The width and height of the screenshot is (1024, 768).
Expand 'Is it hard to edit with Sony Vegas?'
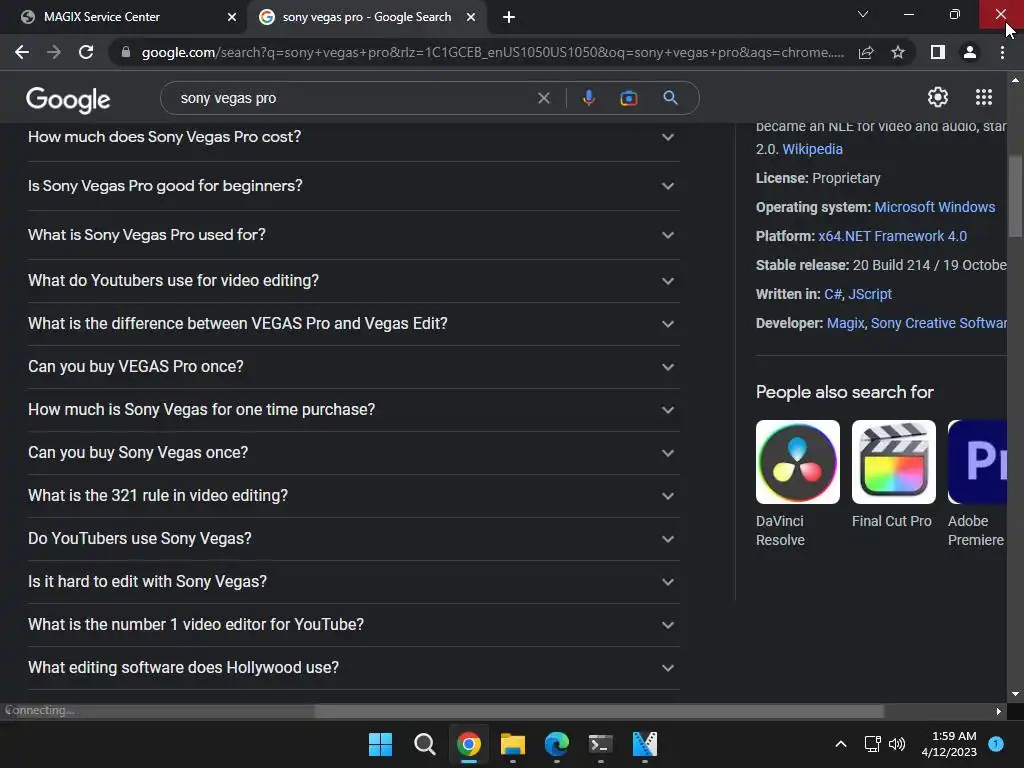(x=353, y=582)
